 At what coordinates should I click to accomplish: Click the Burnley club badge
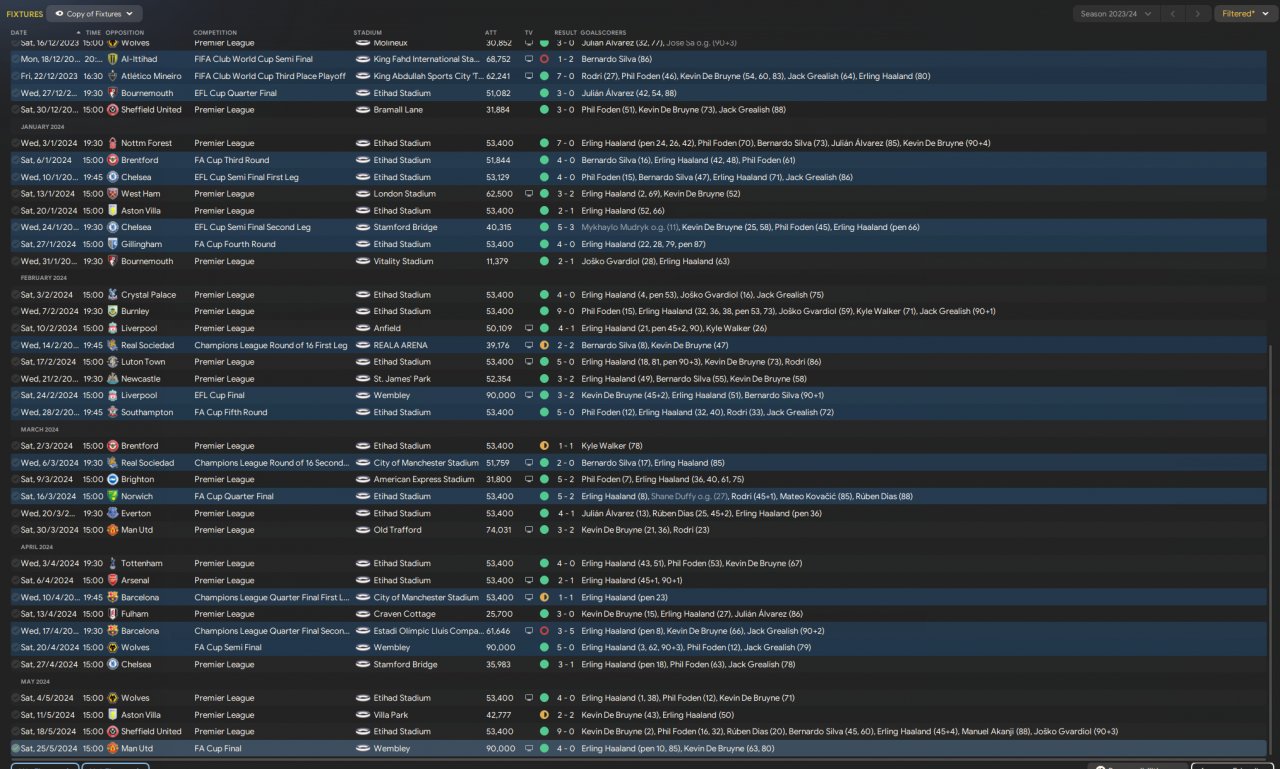coord(112,311)
